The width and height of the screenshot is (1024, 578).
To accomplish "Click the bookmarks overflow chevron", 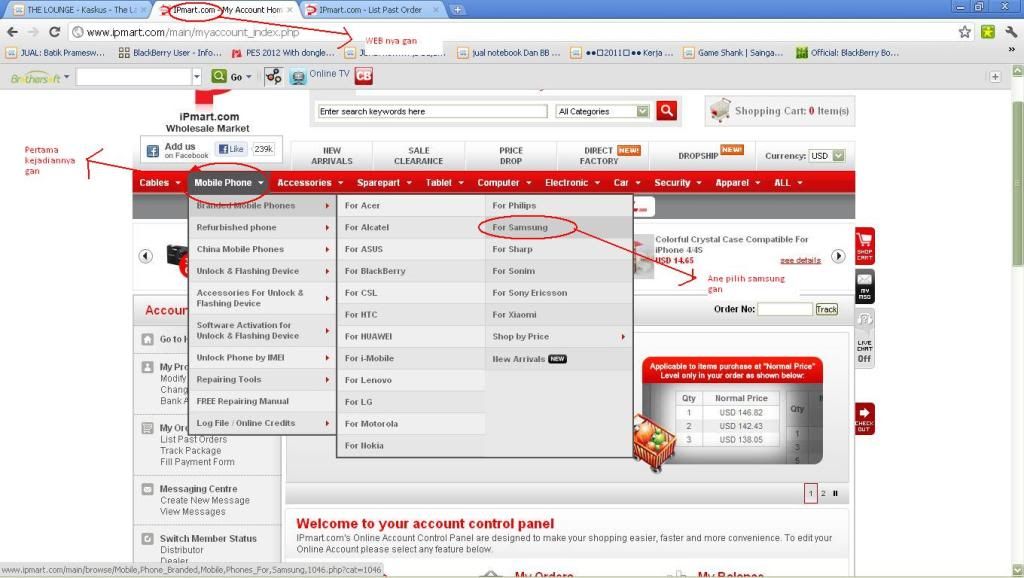I will [x=1012, y=49].
